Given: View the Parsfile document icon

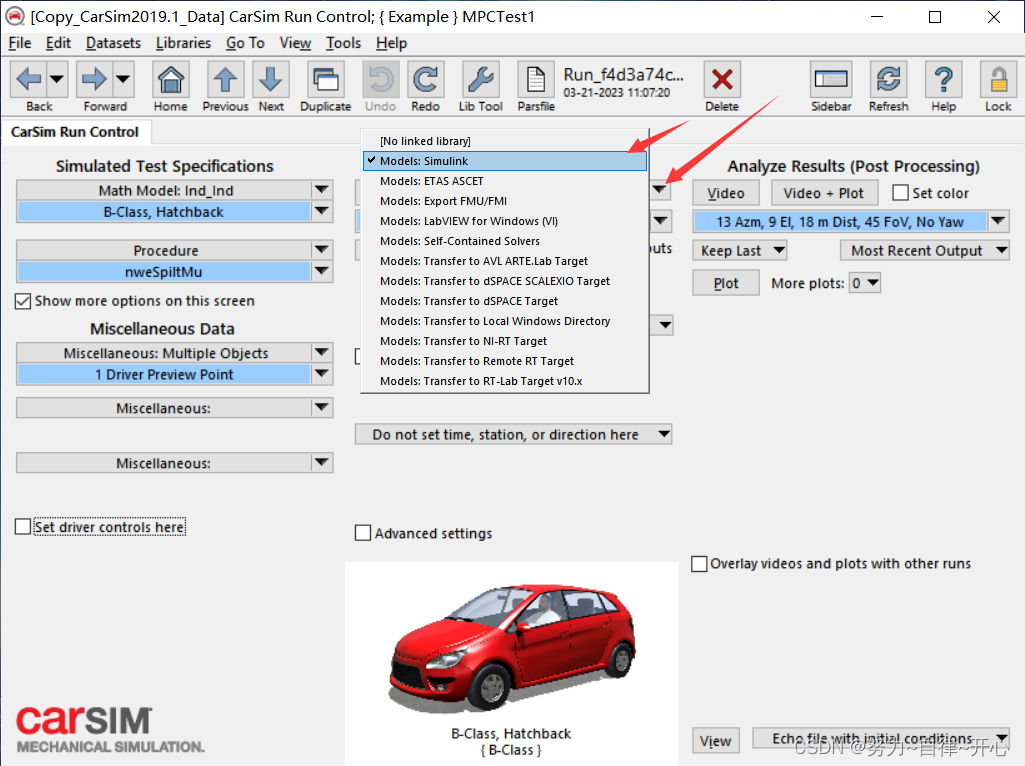Looking at the screenshot, I should click(x=536, y=80).
